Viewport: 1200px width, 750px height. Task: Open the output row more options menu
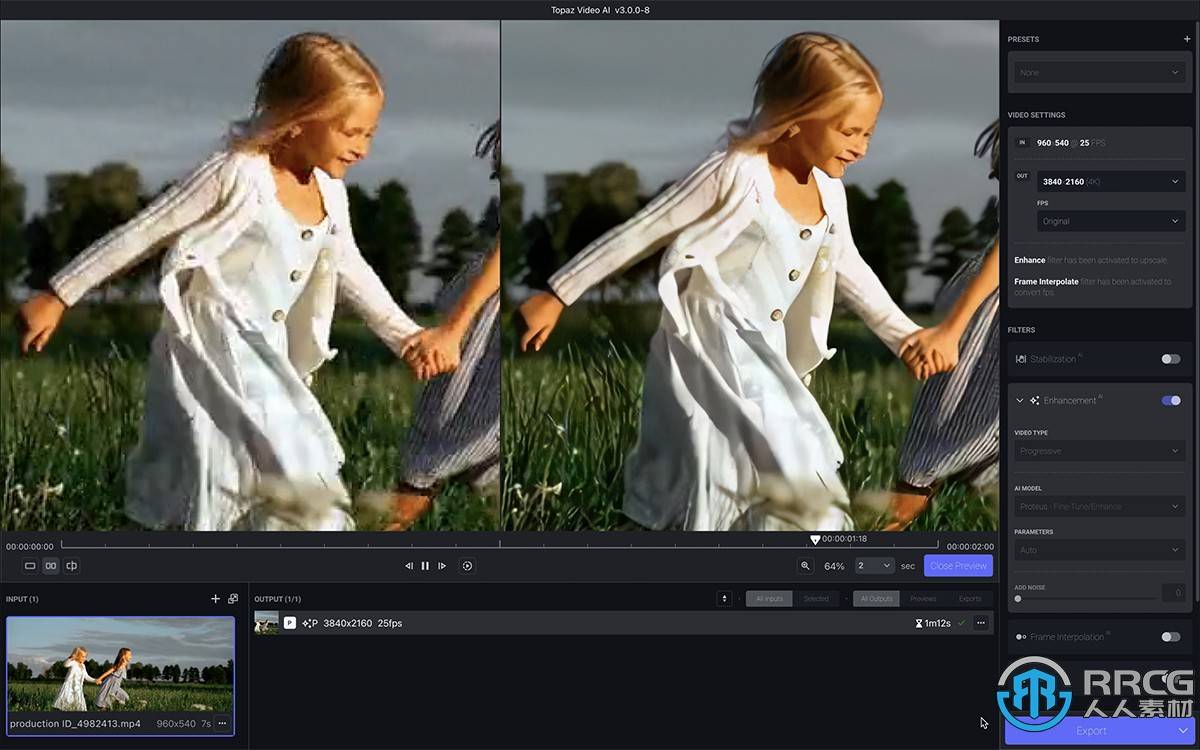981,623
